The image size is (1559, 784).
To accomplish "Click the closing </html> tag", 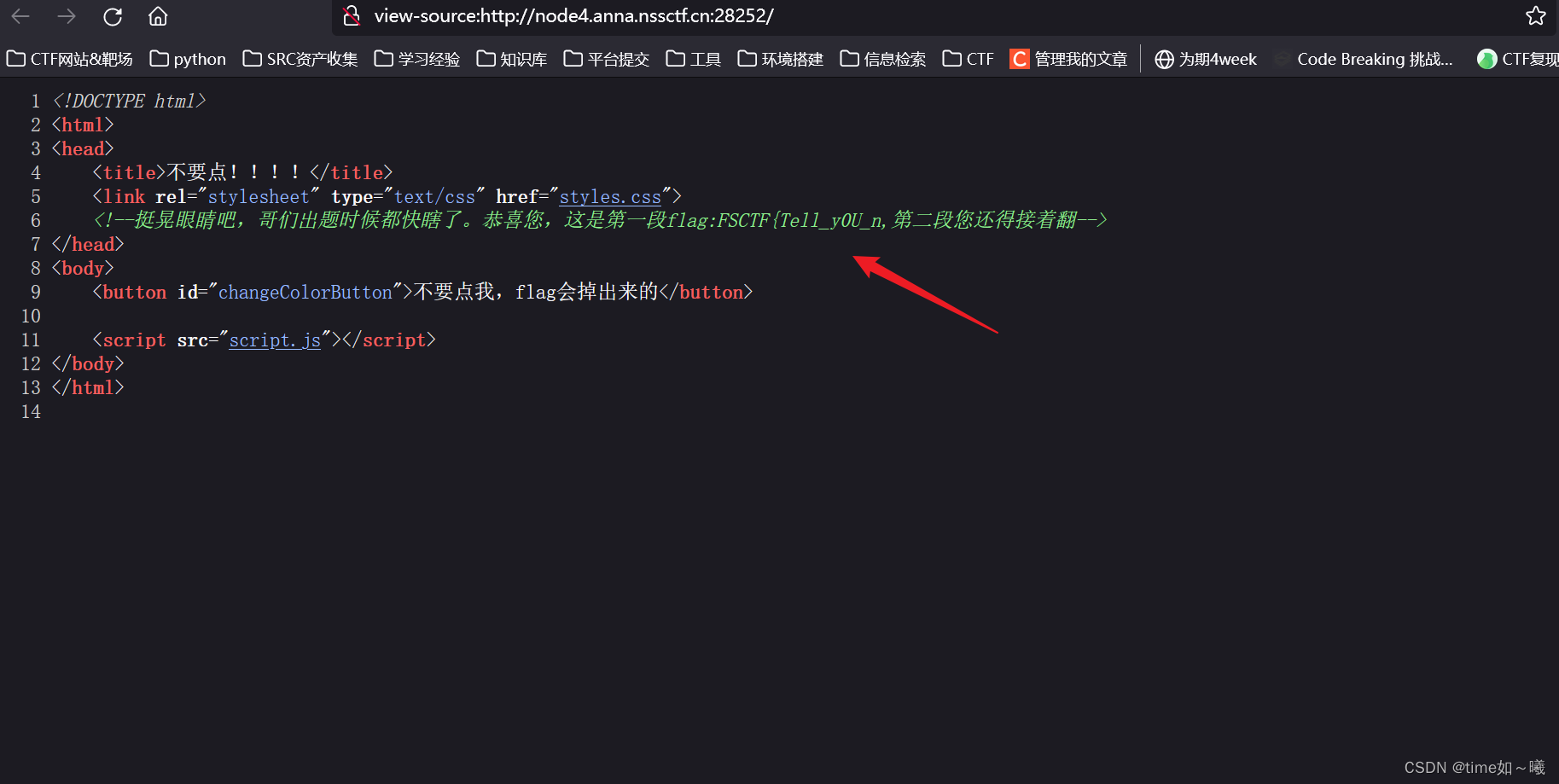I will [x=88, y=388].
